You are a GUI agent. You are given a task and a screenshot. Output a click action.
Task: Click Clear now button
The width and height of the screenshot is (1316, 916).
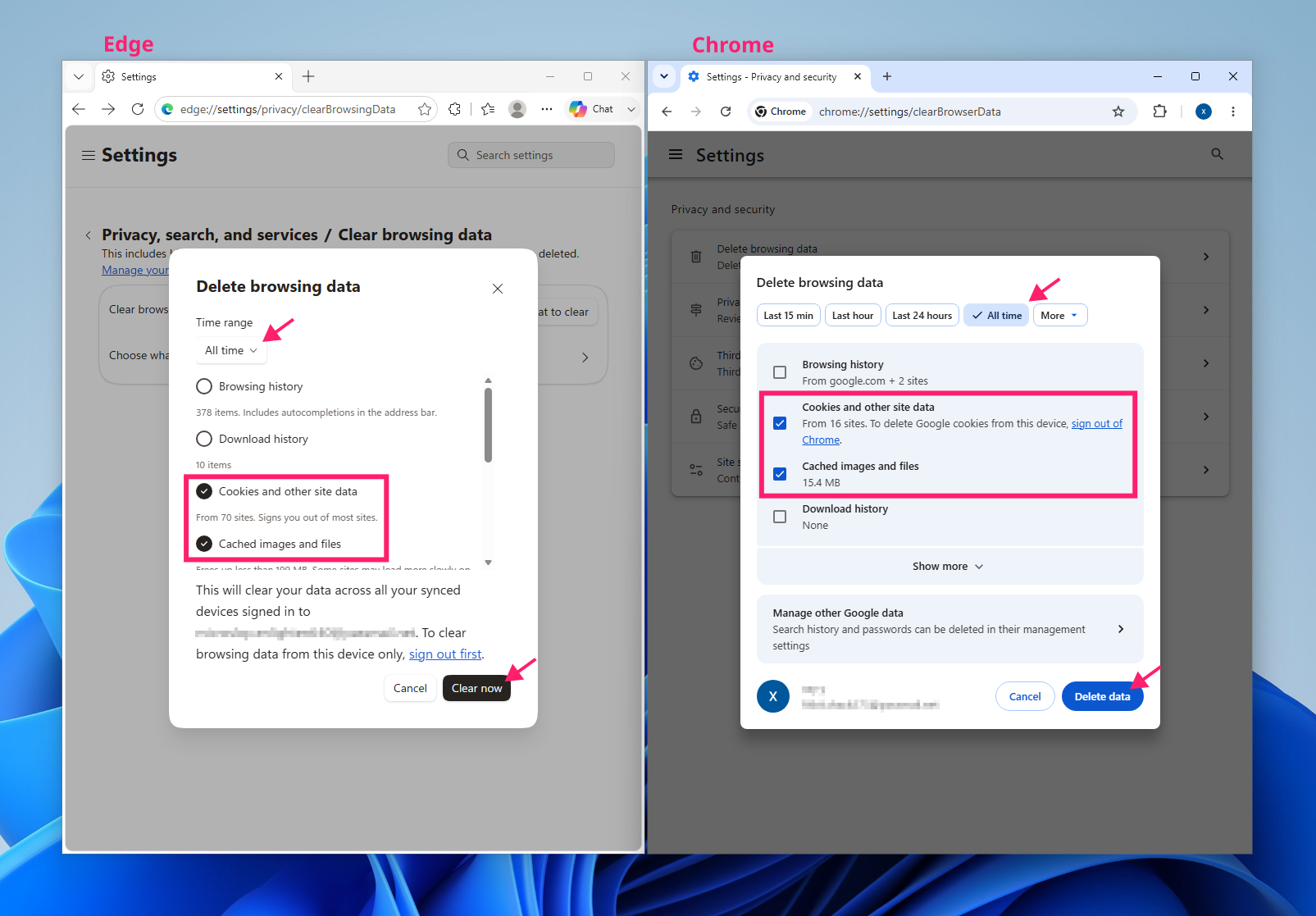point(476,688)
